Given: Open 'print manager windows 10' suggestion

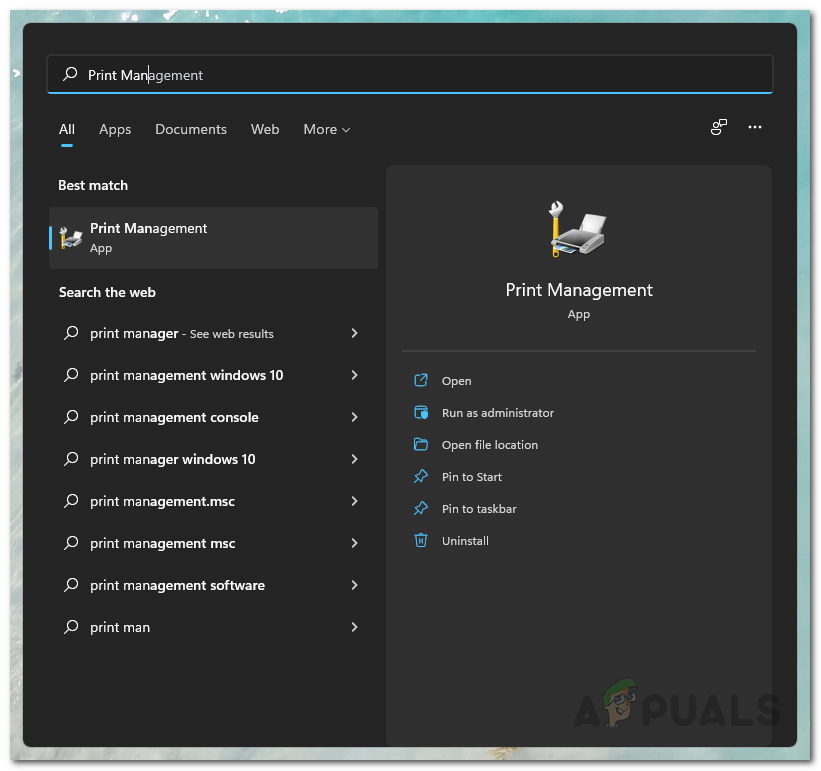Looking at the screenshot, I should 213,459.
